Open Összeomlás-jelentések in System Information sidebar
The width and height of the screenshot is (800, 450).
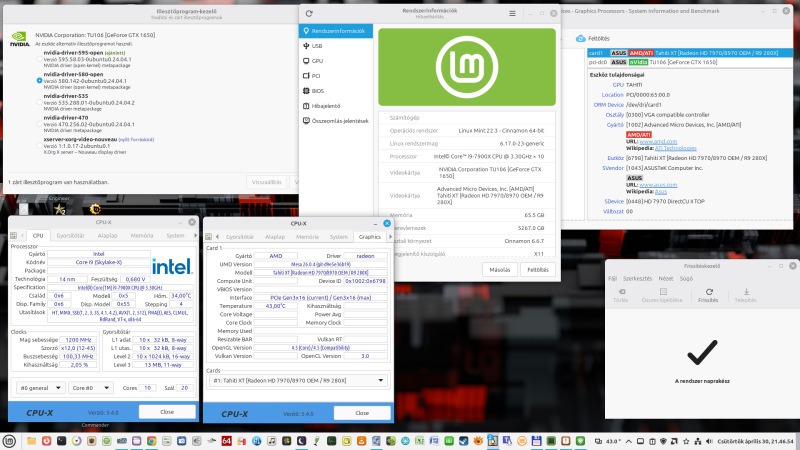[x=336, y=121]
